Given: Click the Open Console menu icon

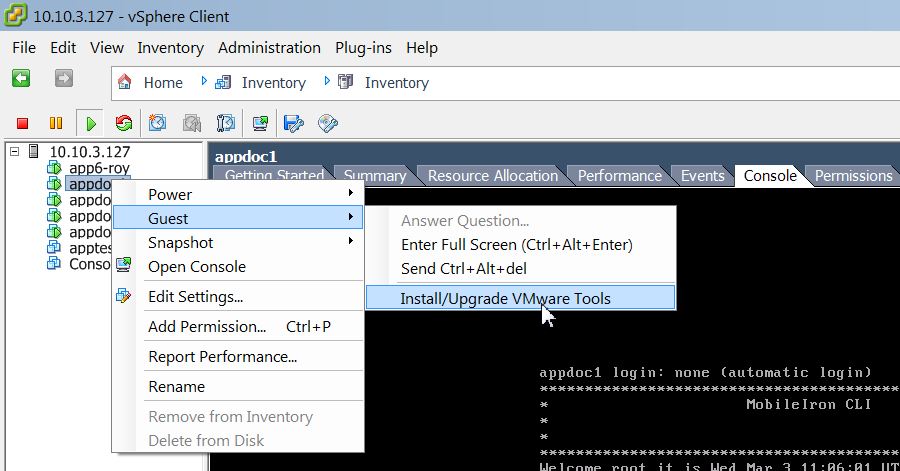Looking at the screenshot, I should coord(123,264).
